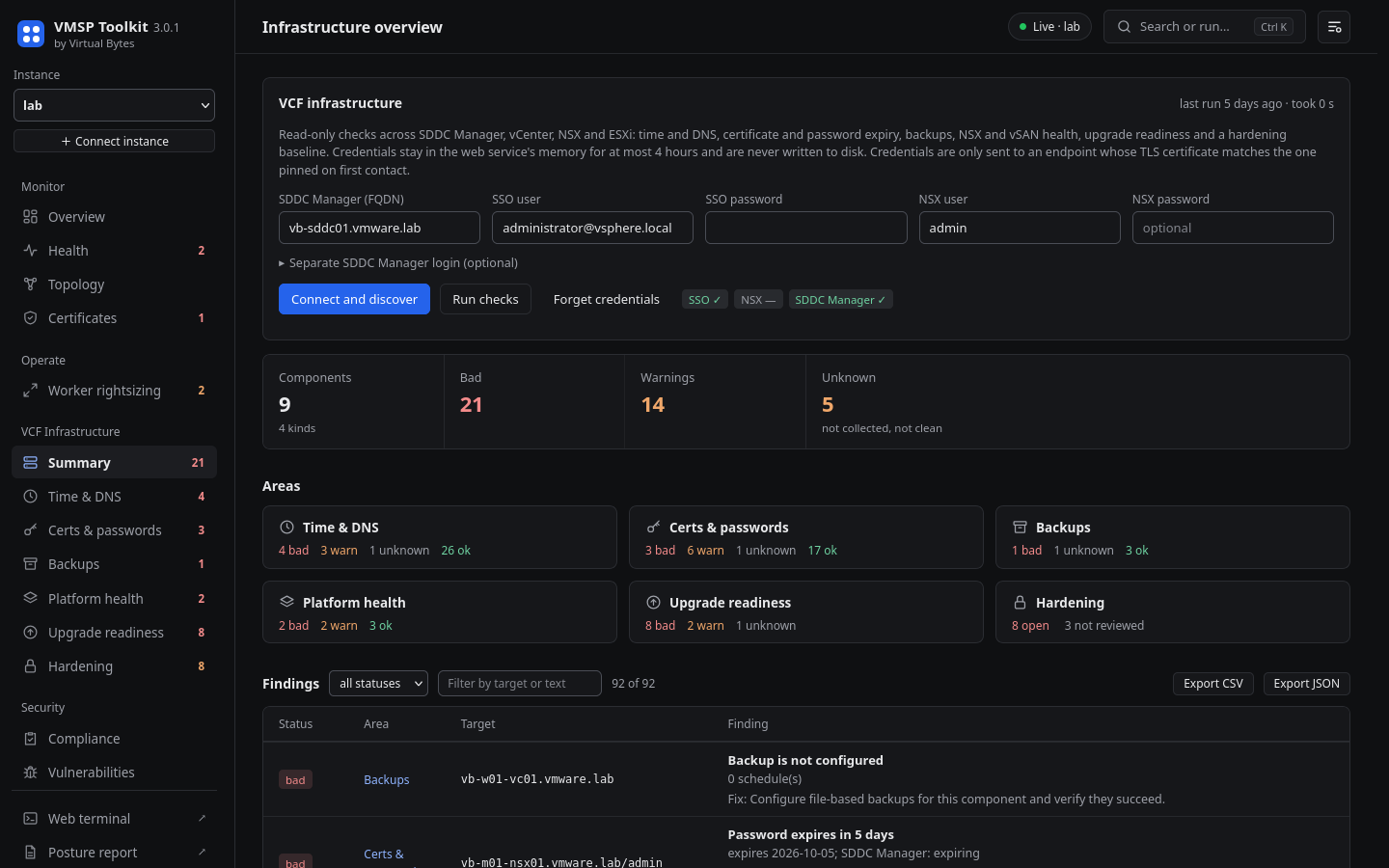
Task: Click the Summary server icon
Action: click(x=31, y=463)
